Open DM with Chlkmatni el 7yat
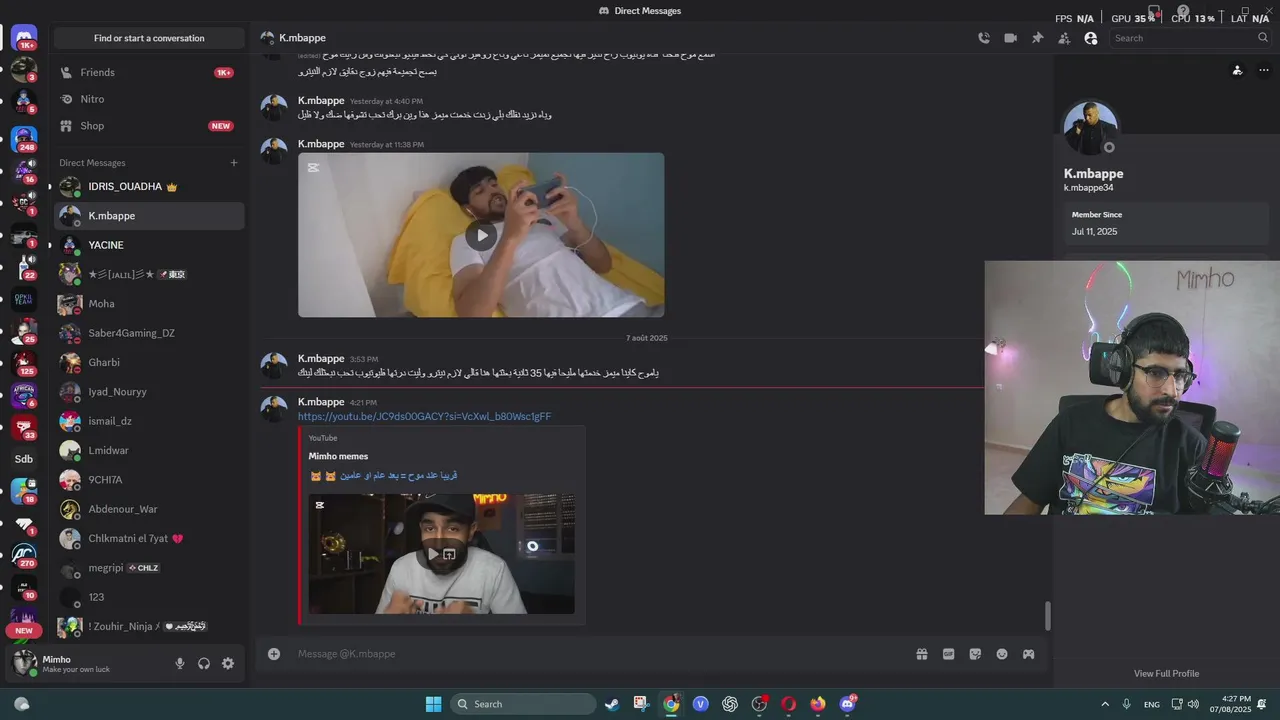Viewport: 1280px width, 720px height. coord(149,538)
